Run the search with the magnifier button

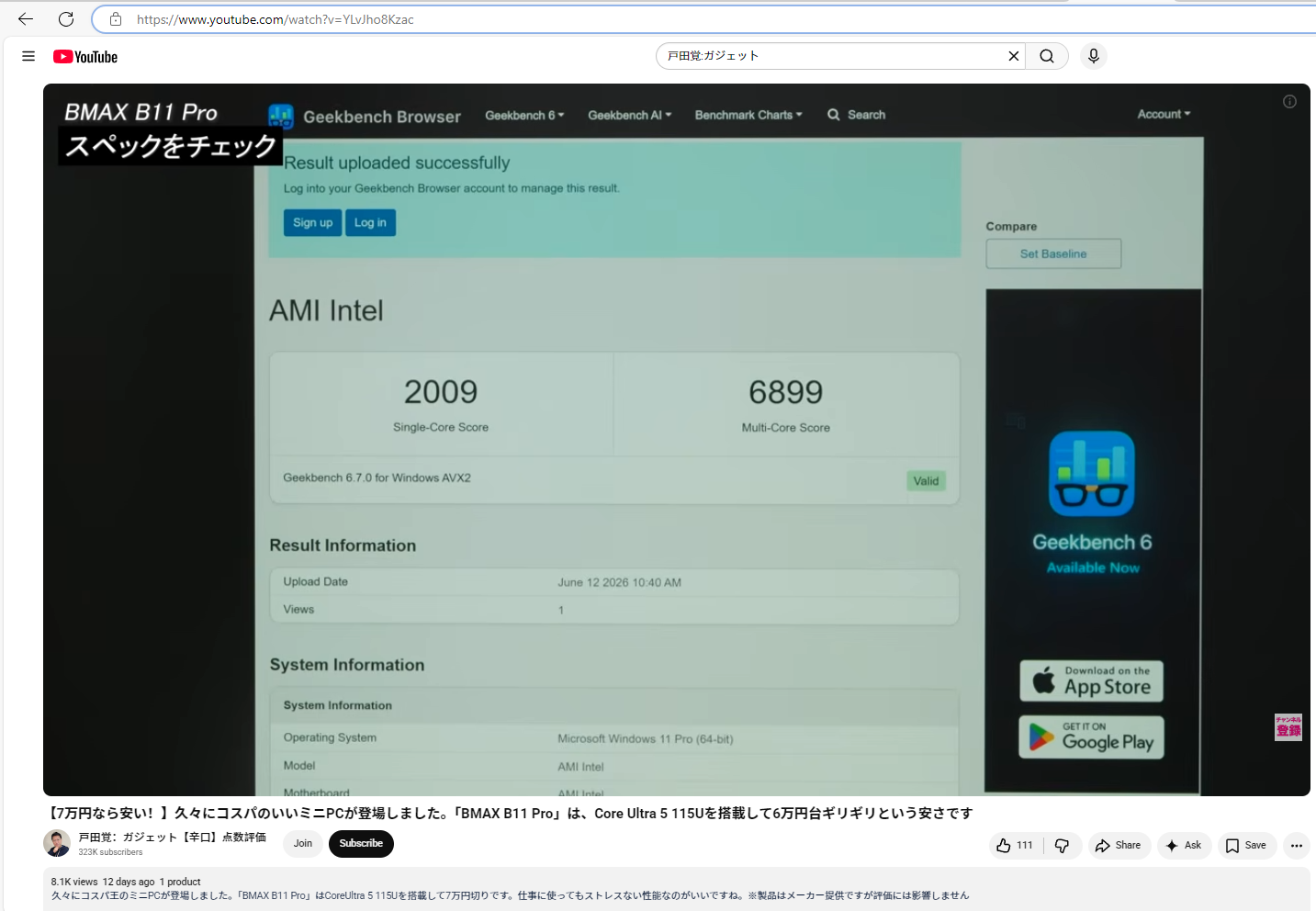coord(1047,56)
